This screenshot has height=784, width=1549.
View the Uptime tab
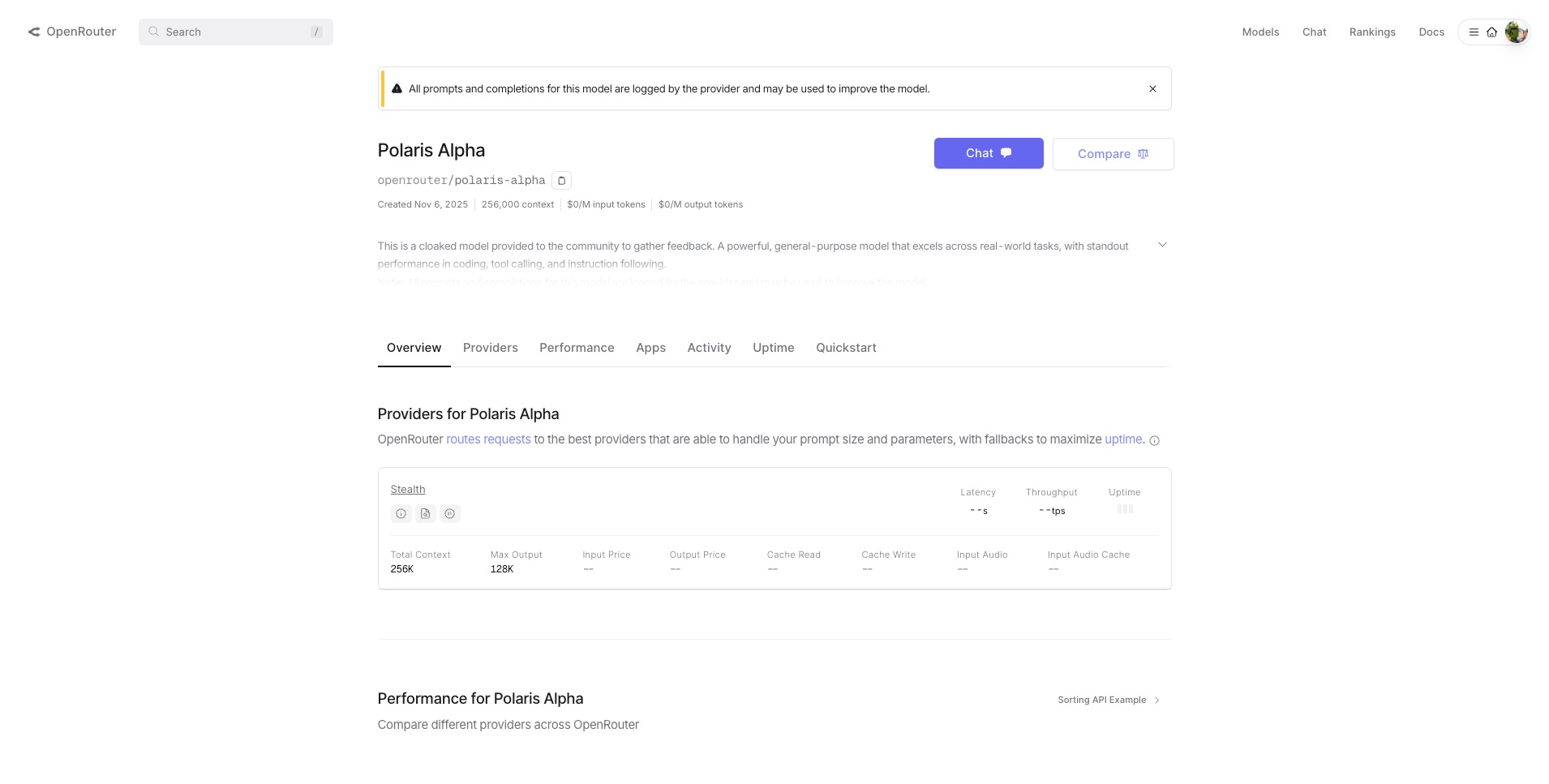pyautogui.click(x=773, y=348)
